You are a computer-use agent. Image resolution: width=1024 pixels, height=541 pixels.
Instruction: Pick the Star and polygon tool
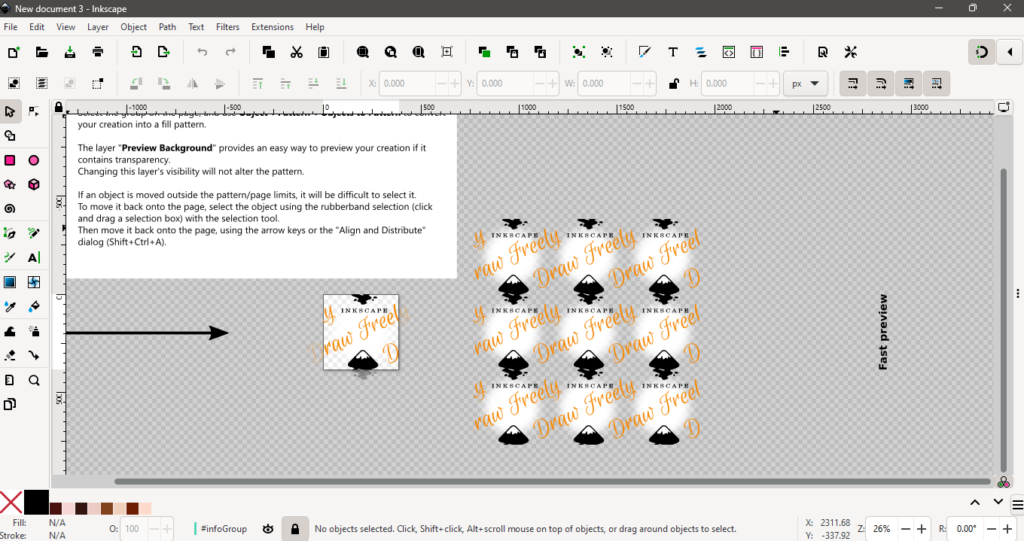10,185
